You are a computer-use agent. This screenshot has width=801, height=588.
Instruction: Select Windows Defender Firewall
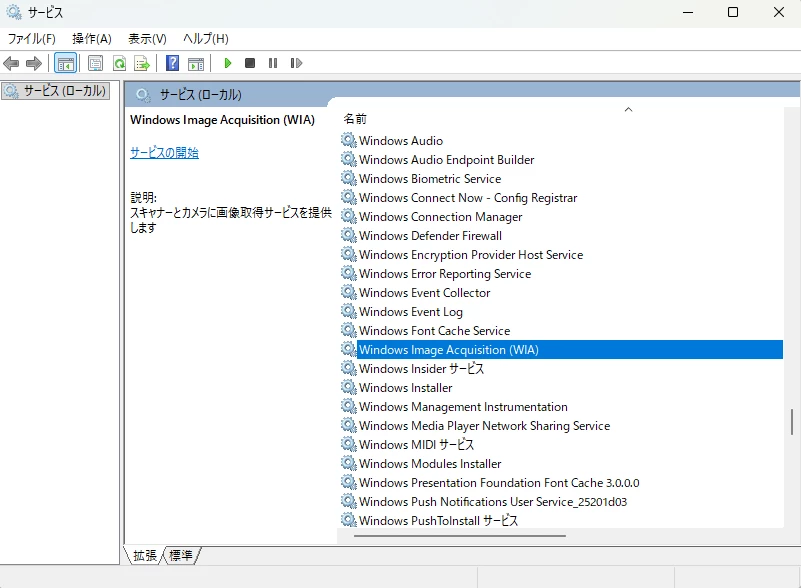click(430, 236)
